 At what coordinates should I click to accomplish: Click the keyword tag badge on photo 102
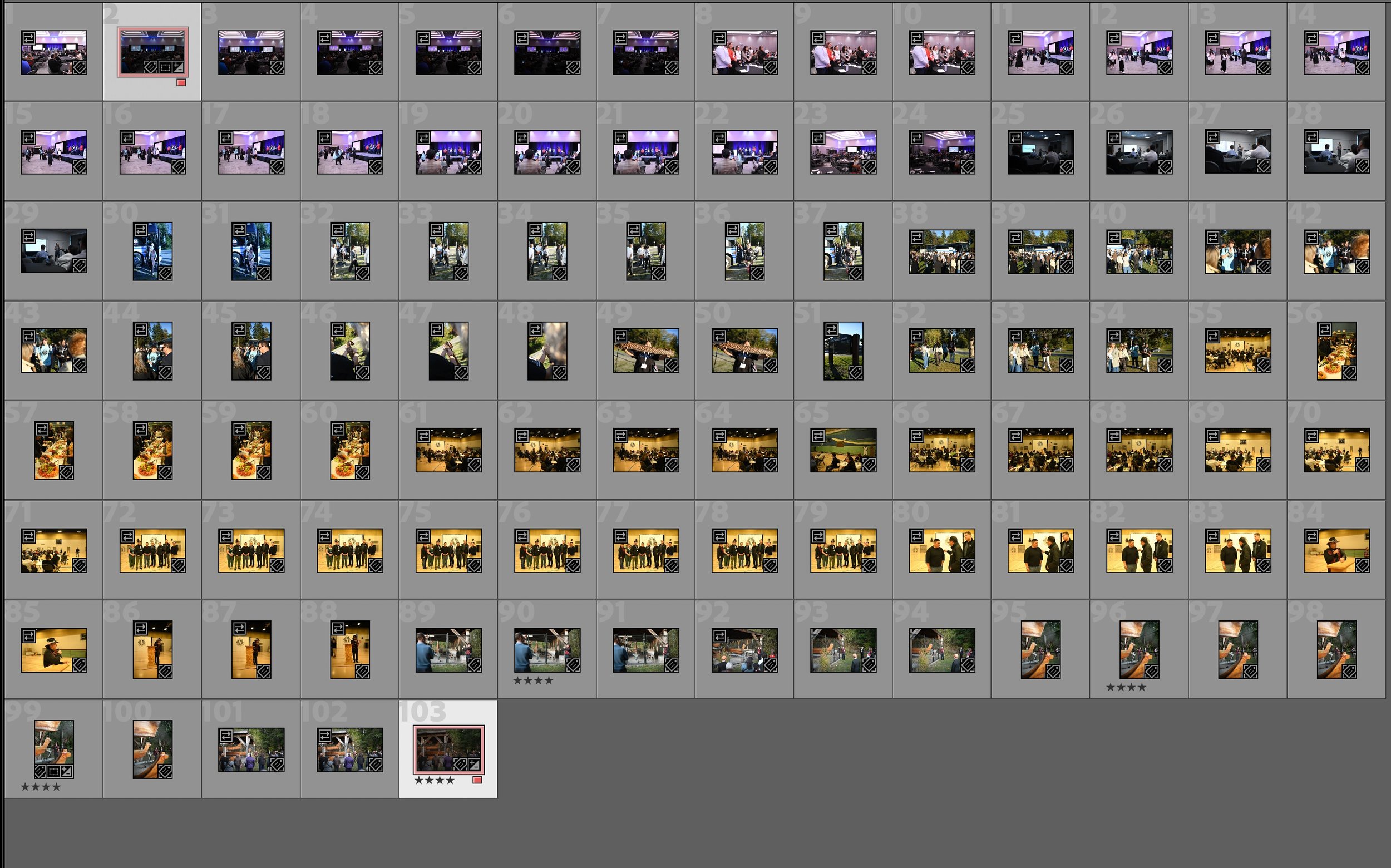376,765
